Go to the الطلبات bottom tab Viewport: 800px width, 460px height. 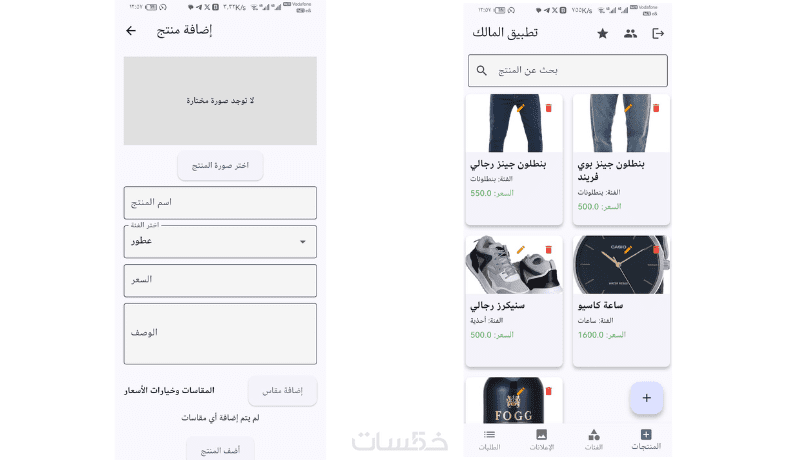(x=489, y=440)
